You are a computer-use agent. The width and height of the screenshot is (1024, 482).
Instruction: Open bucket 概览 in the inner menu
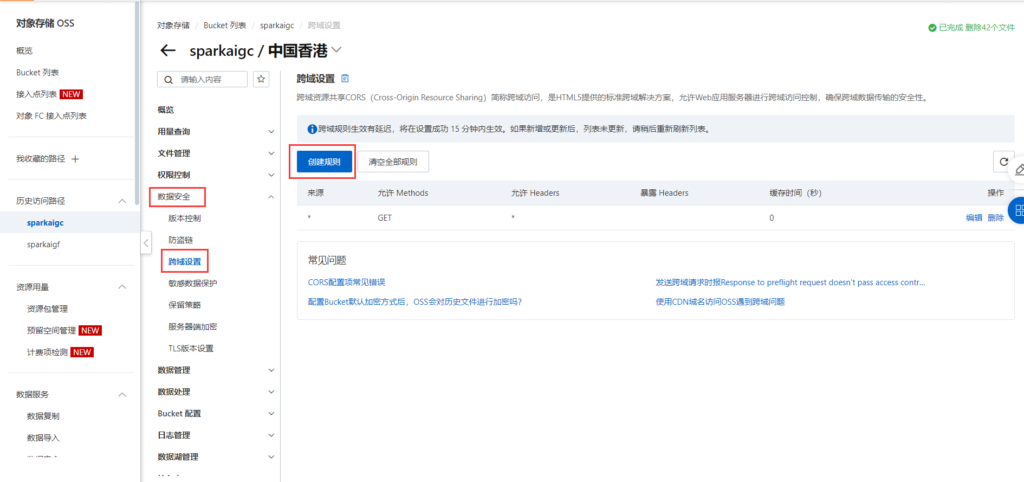(x=166, y=110)
